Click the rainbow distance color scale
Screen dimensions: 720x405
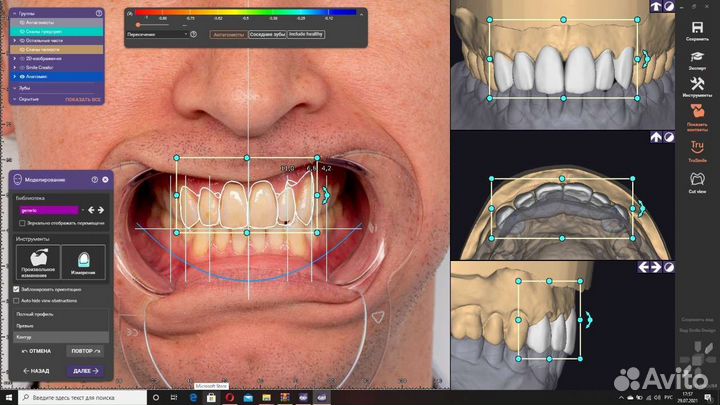tap(245, 14)
